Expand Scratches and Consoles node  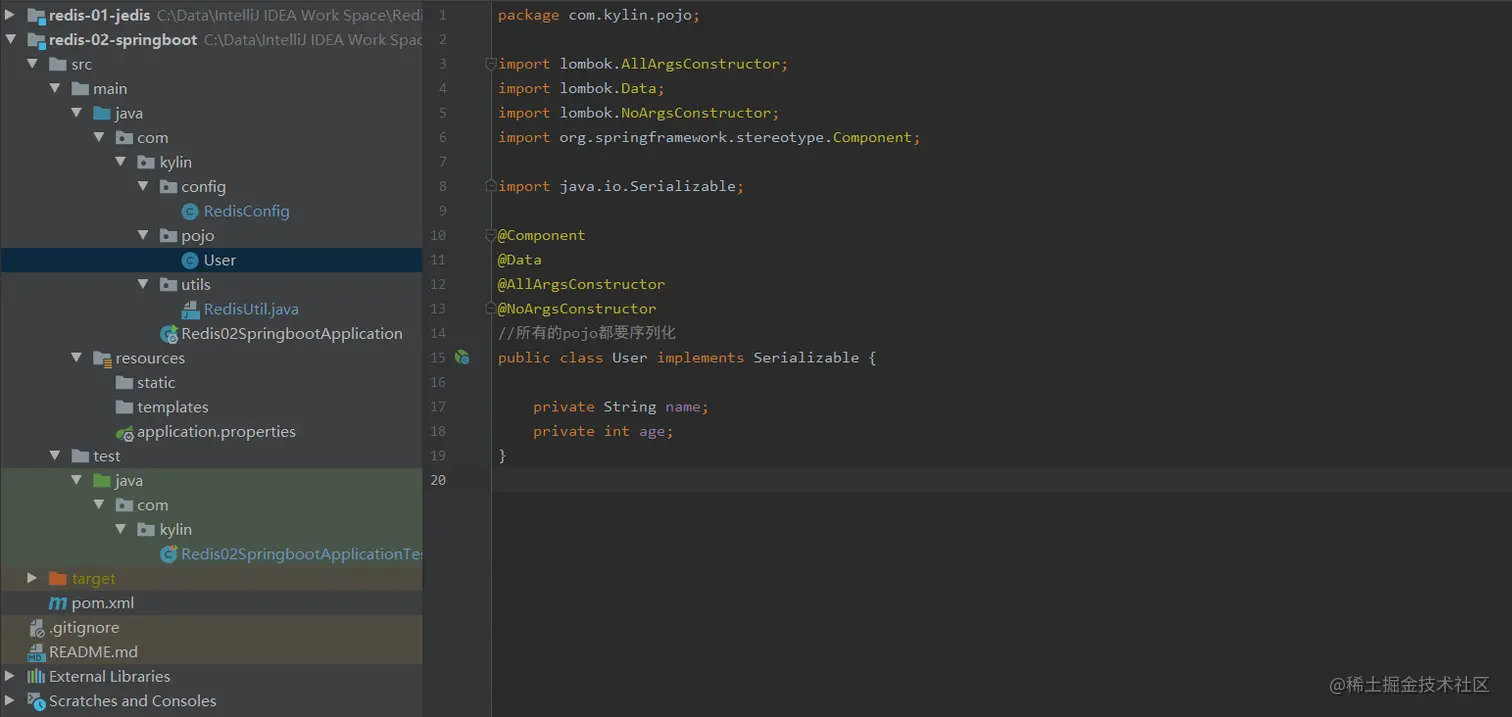click(10, 700)
